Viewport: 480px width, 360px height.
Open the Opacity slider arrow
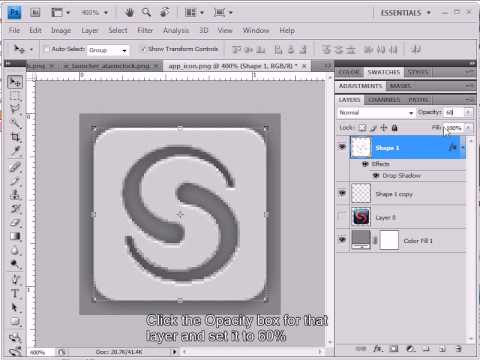(468, 113)
